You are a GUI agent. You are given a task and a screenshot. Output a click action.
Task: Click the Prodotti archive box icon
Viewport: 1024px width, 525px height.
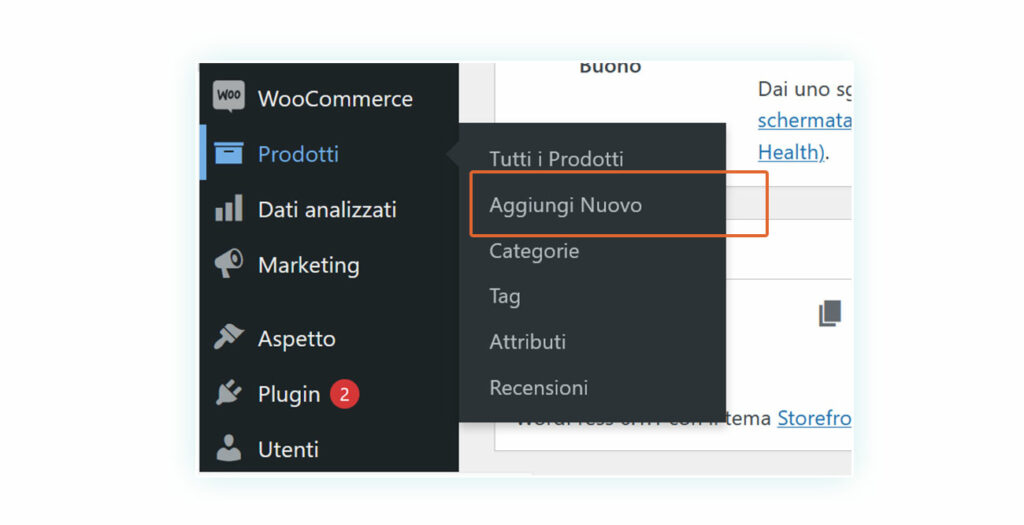point(229,153)
